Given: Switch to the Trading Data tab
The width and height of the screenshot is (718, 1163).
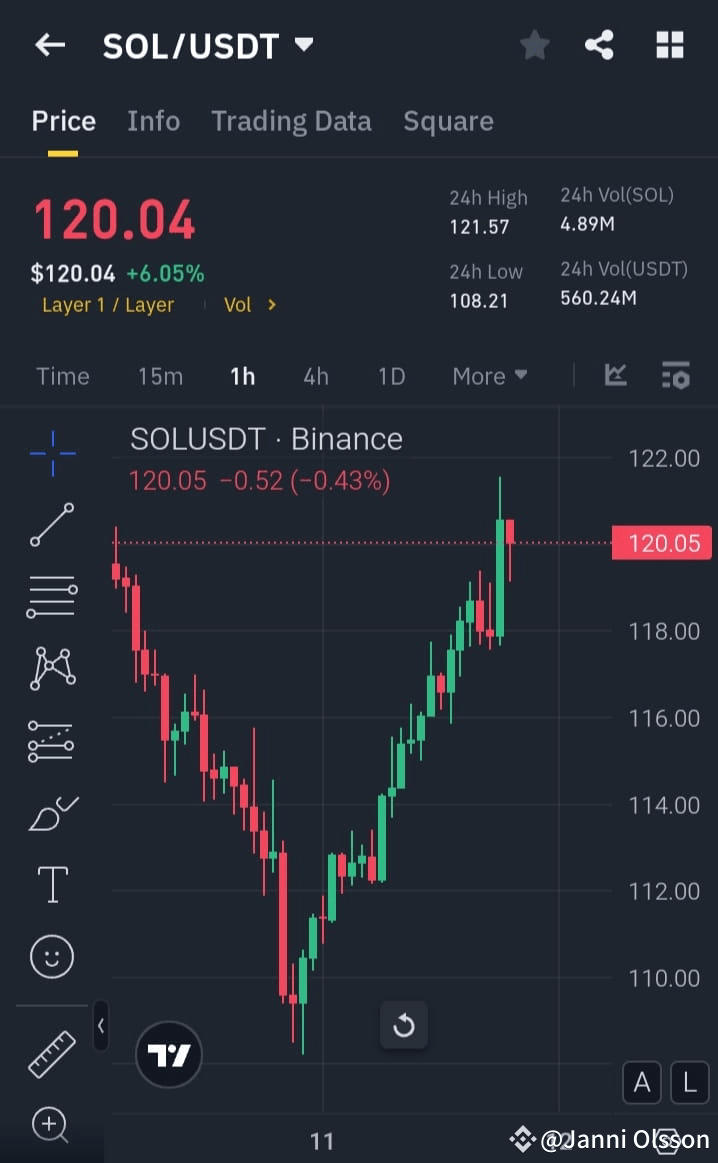Looking at the screenshot, I should point(291,120).
